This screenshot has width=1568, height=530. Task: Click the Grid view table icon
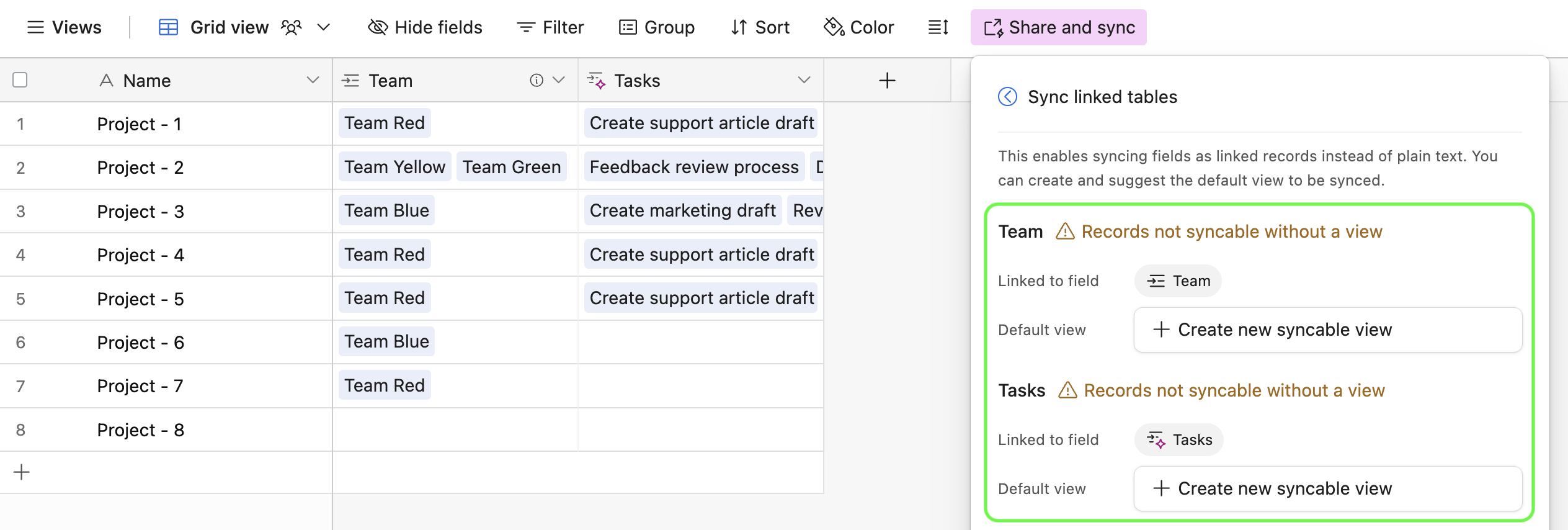(x=168, y=27)
